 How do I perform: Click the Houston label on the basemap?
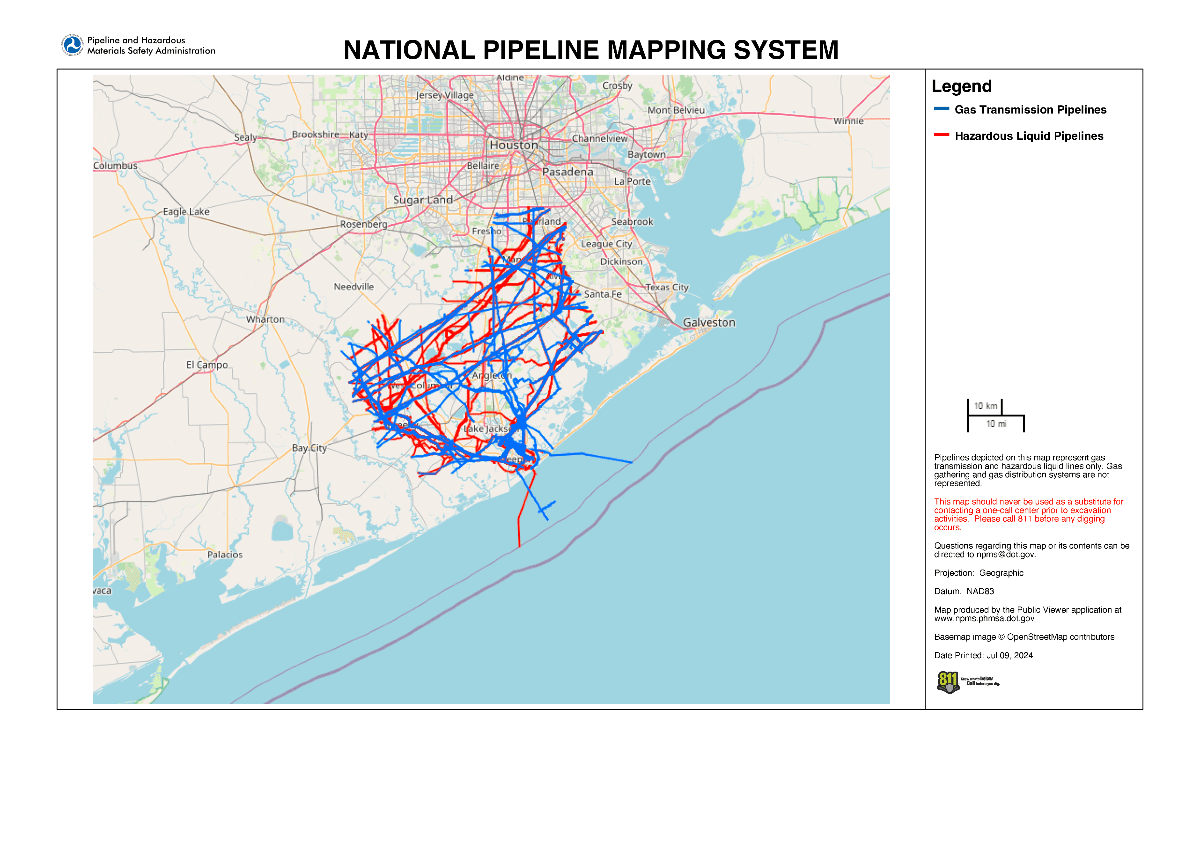[513, 145]
